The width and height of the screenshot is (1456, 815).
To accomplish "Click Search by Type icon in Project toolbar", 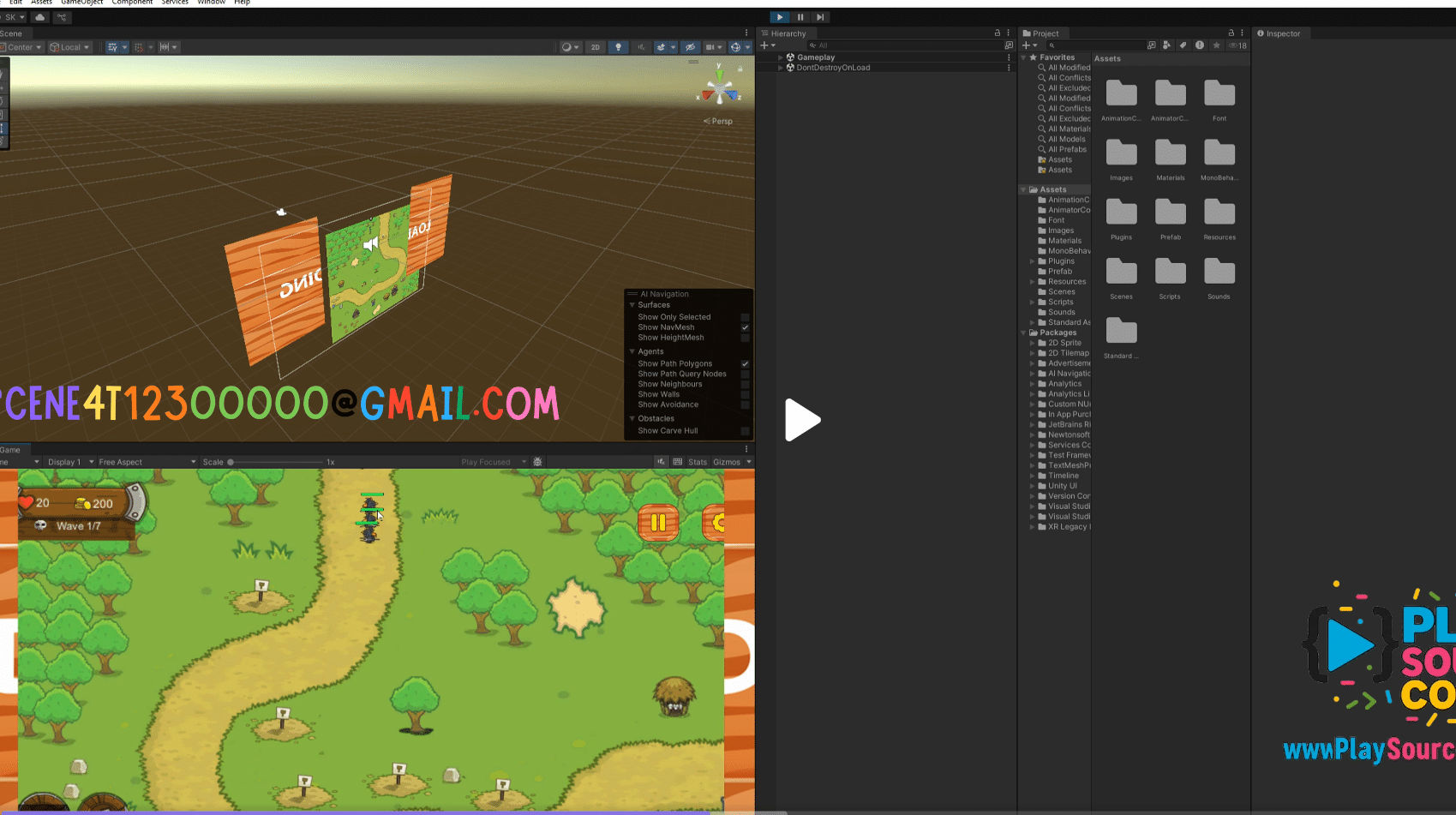I will [1166, 45].
